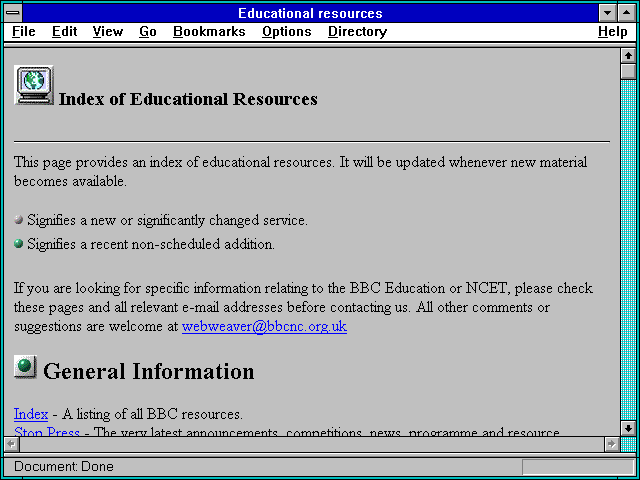This screenshot has width=640, height=480.
Task: Click the Educational resources title bar
Action: point(310,13)
